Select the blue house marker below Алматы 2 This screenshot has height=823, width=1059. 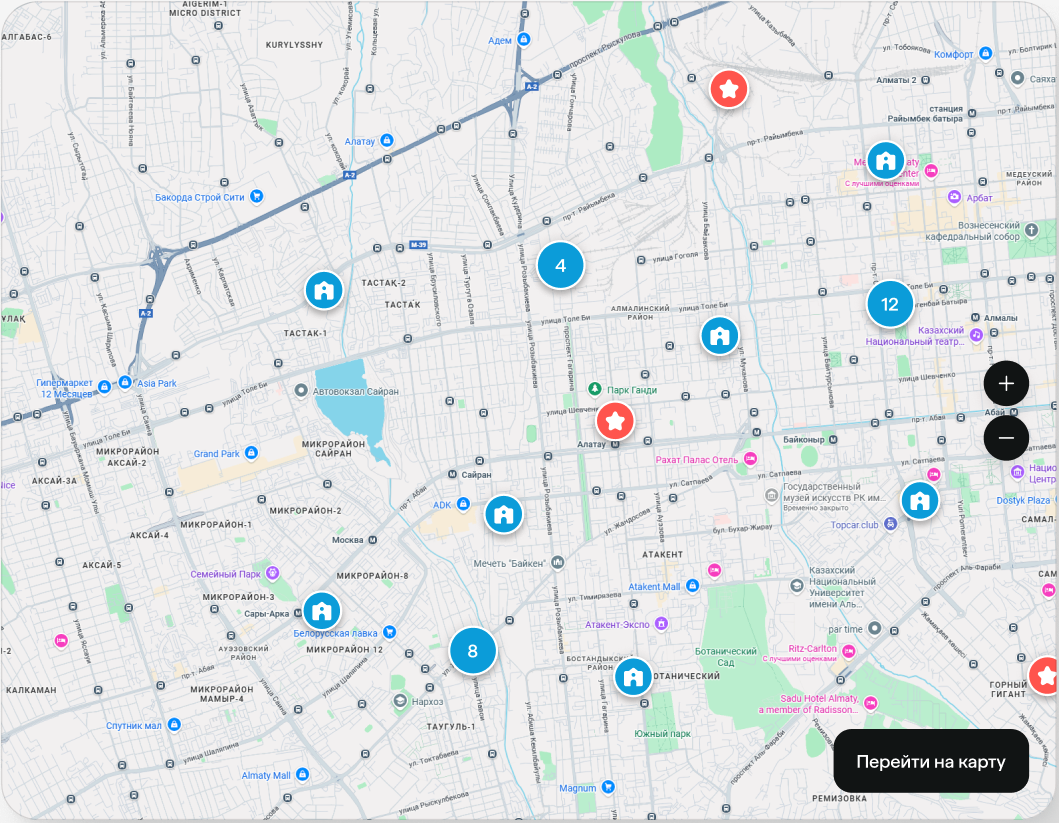pos(885,160)
